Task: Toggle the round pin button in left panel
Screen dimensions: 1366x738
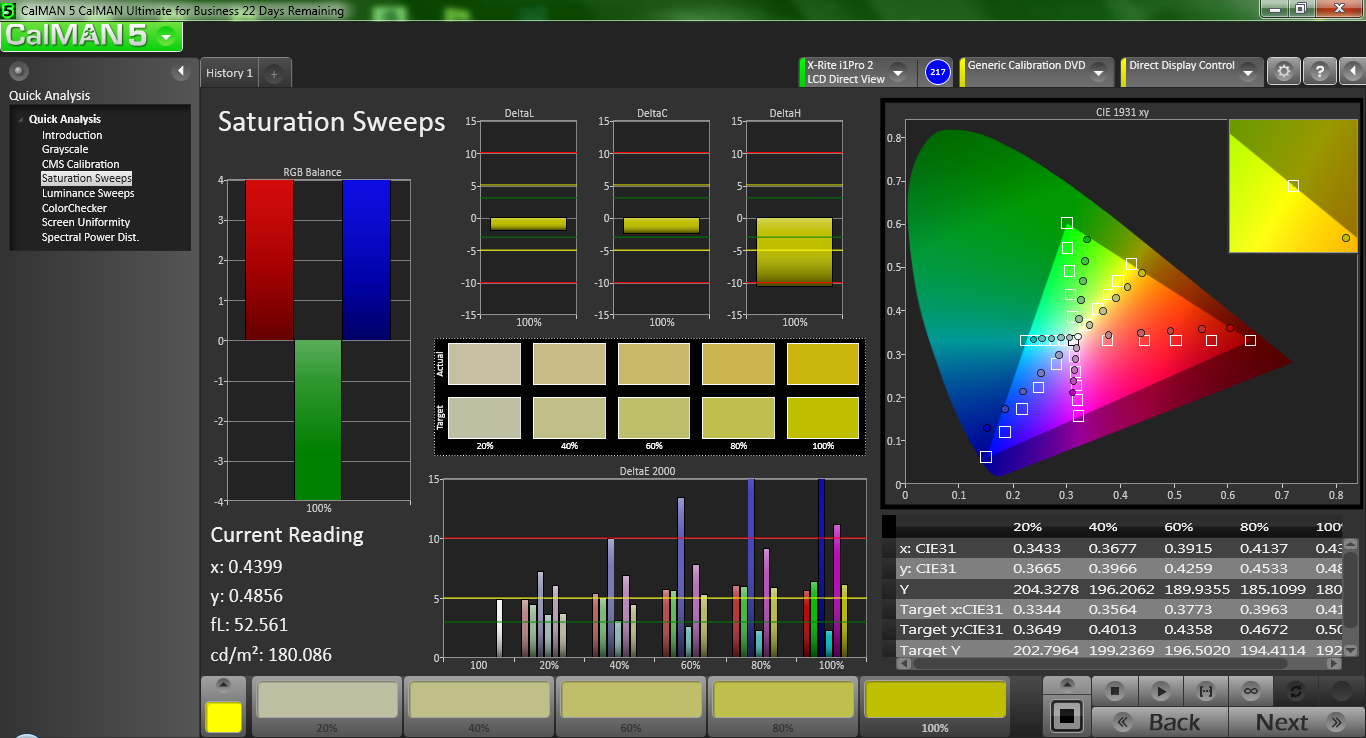Action: (x=18, y=71)
